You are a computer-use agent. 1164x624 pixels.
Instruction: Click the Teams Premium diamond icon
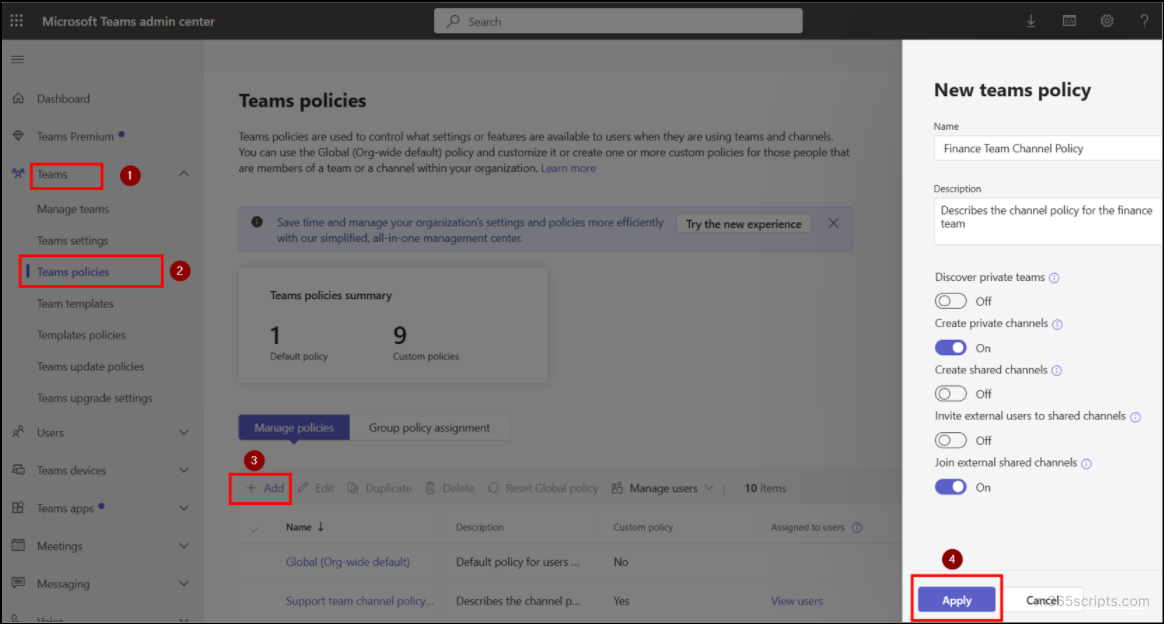pyautogui.click(x=19, y=136)
